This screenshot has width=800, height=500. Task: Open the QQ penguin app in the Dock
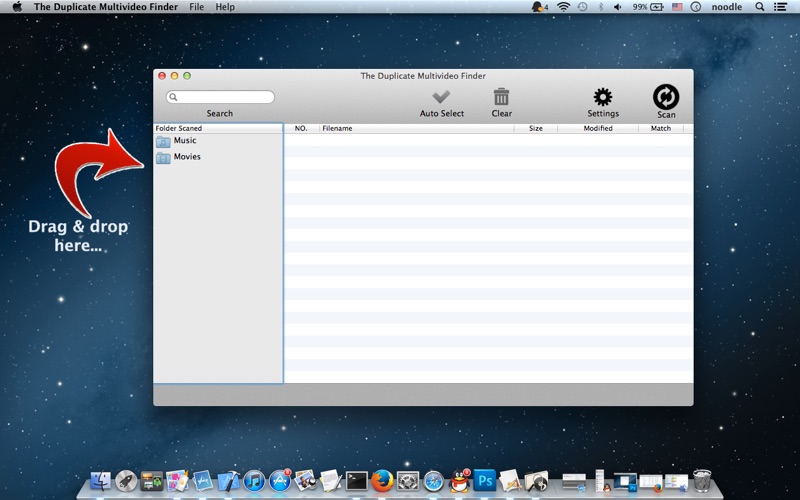click(459, 481)
